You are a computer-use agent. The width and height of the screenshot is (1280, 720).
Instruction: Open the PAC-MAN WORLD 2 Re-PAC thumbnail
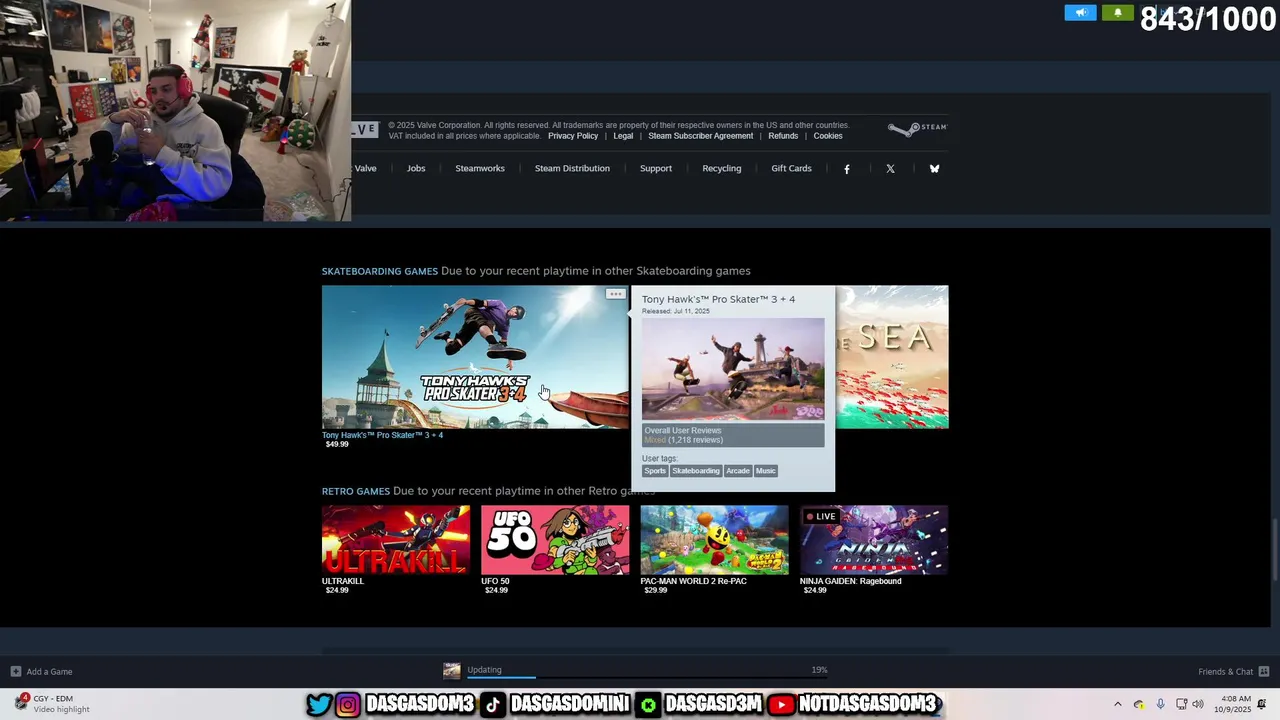(714, 540)
